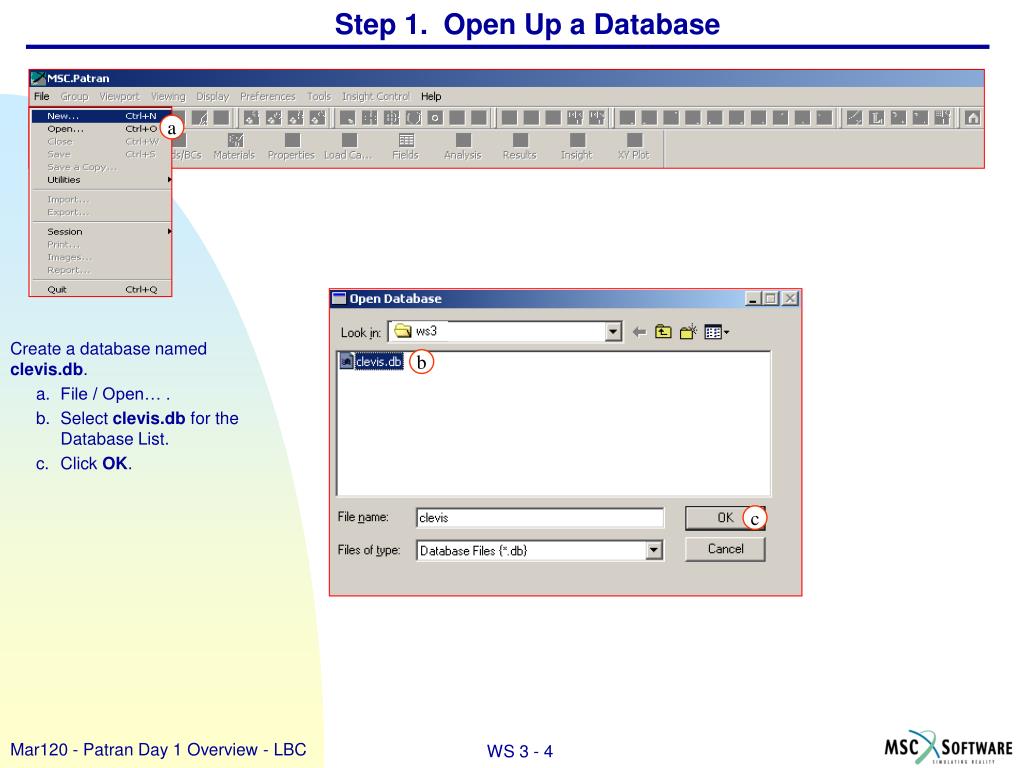Choose Save a Copy... menu entry
The image size is (1024, 768).
tap(101, 167)
